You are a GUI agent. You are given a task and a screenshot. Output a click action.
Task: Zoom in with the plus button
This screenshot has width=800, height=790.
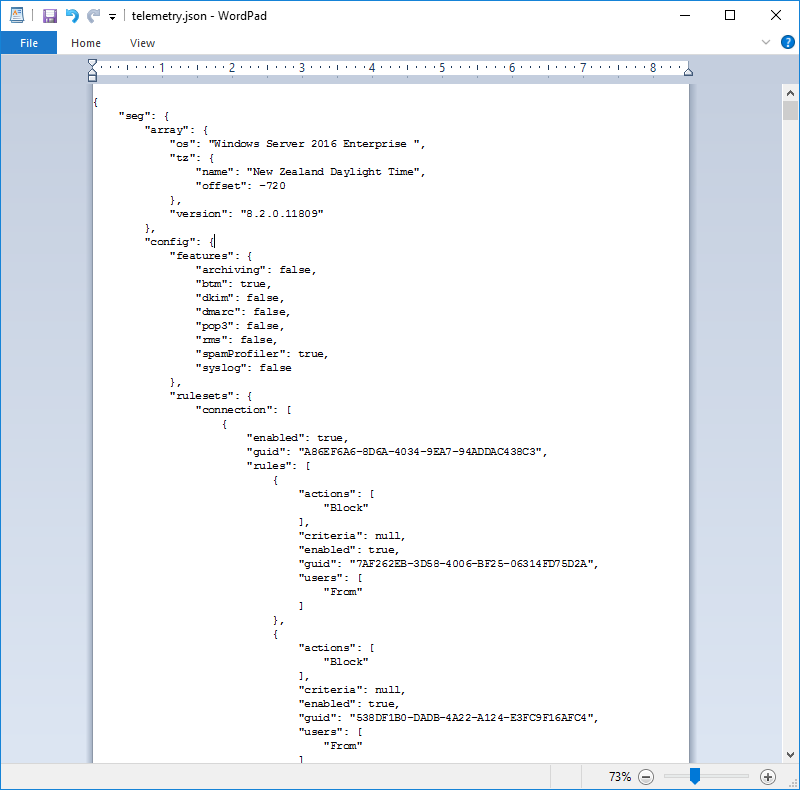(768, 777)
